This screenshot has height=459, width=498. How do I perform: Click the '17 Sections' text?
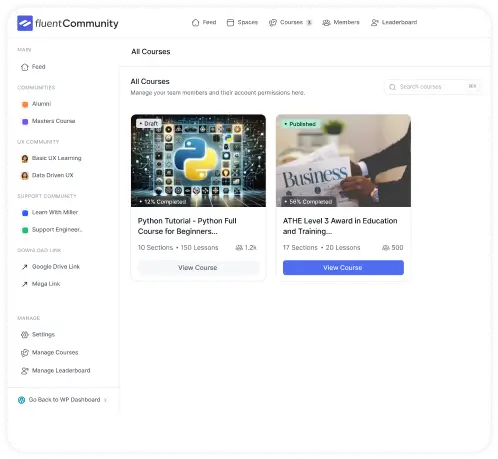tap(300, 248)
